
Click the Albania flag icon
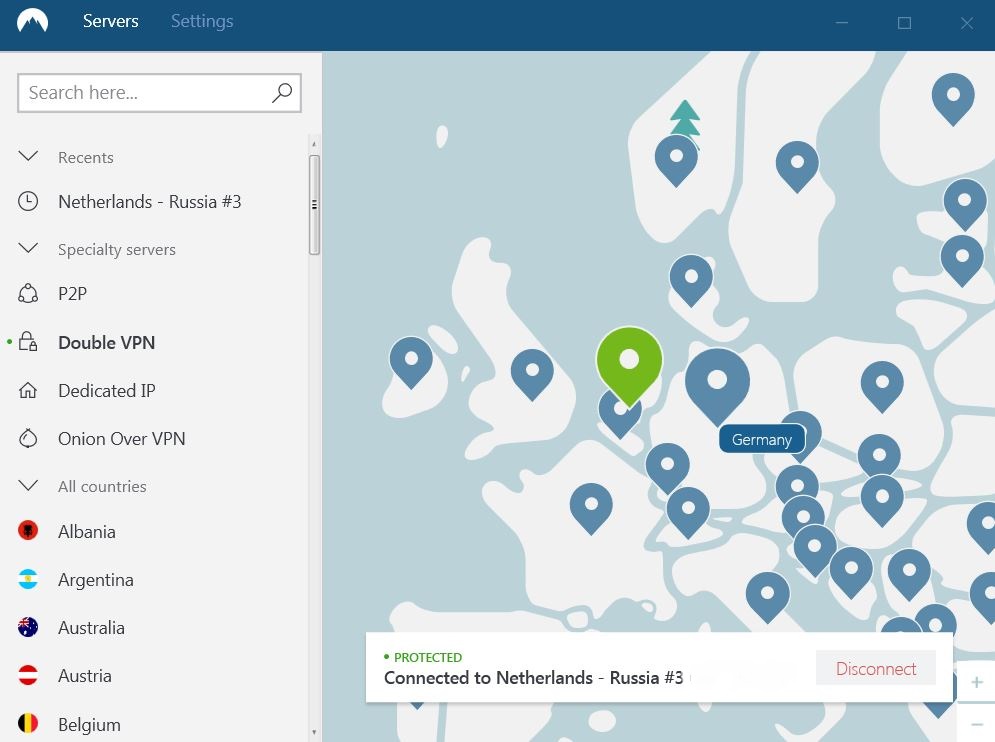(28, 531)
